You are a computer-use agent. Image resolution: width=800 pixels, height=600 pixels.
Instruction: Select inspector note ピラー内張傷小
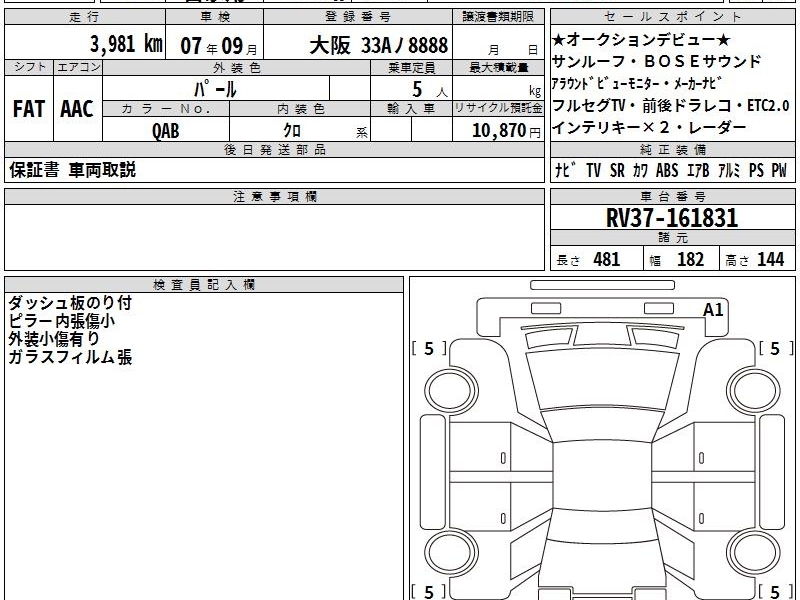(61, 321)
